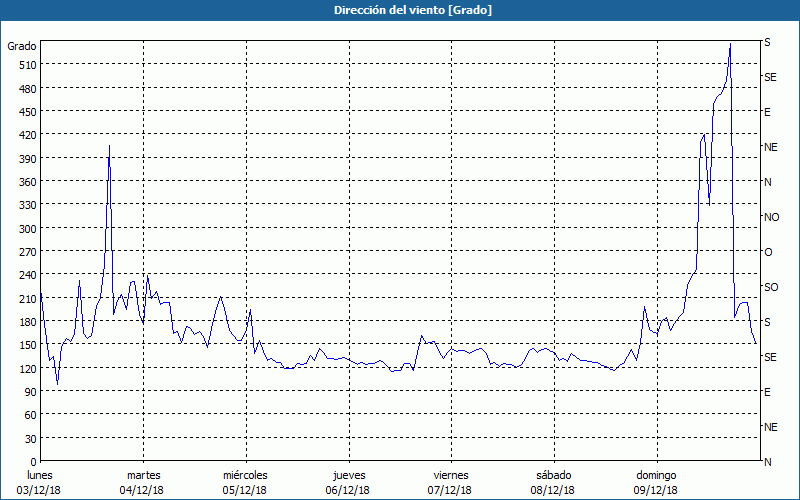The width and height of the screenshot is (800, 500).
Task: Click the 'sábado' day label
Action: pos(554,475)
